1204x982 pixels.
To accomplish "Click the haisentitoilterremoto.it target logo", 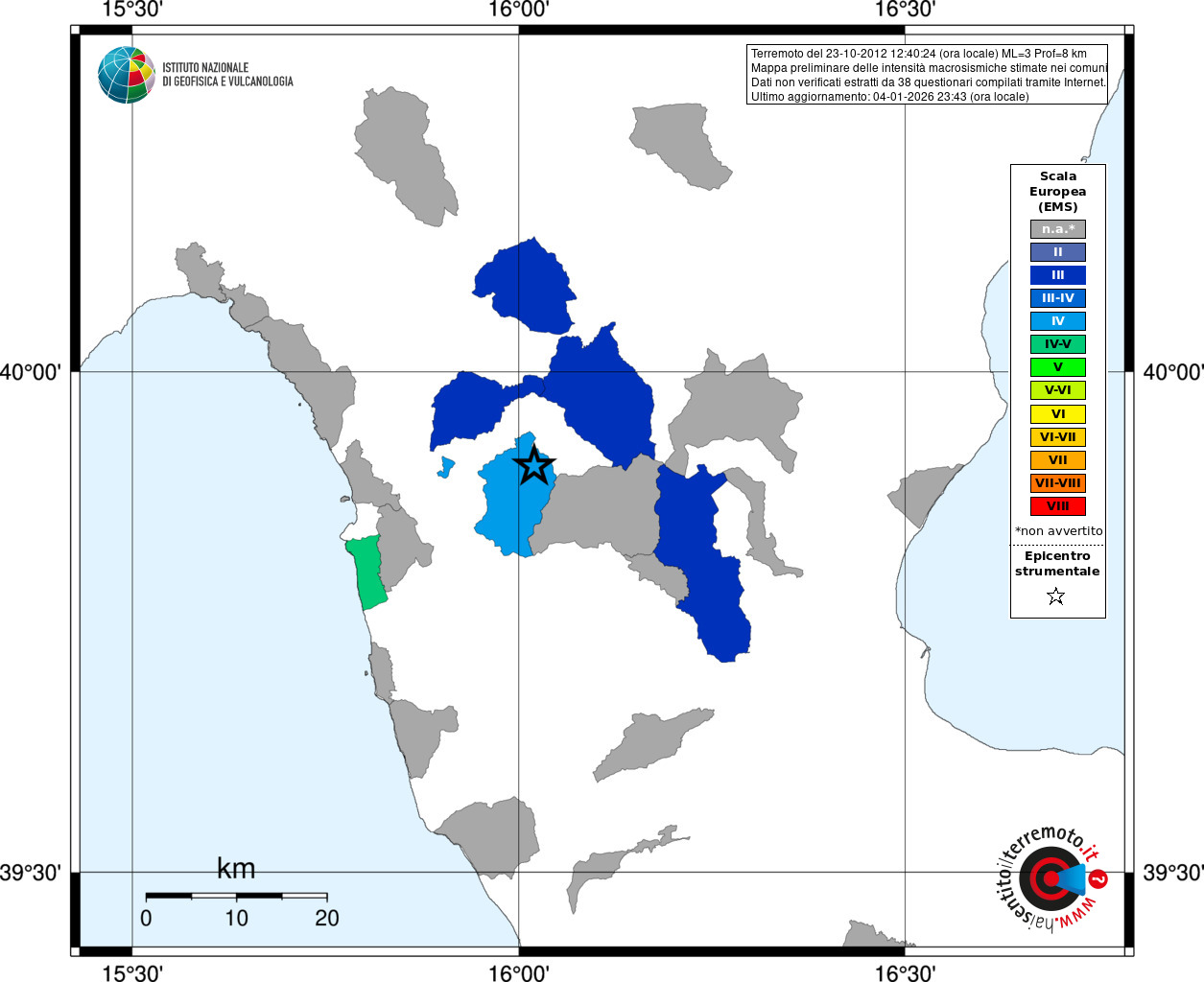I will [x=1052, y=877].
